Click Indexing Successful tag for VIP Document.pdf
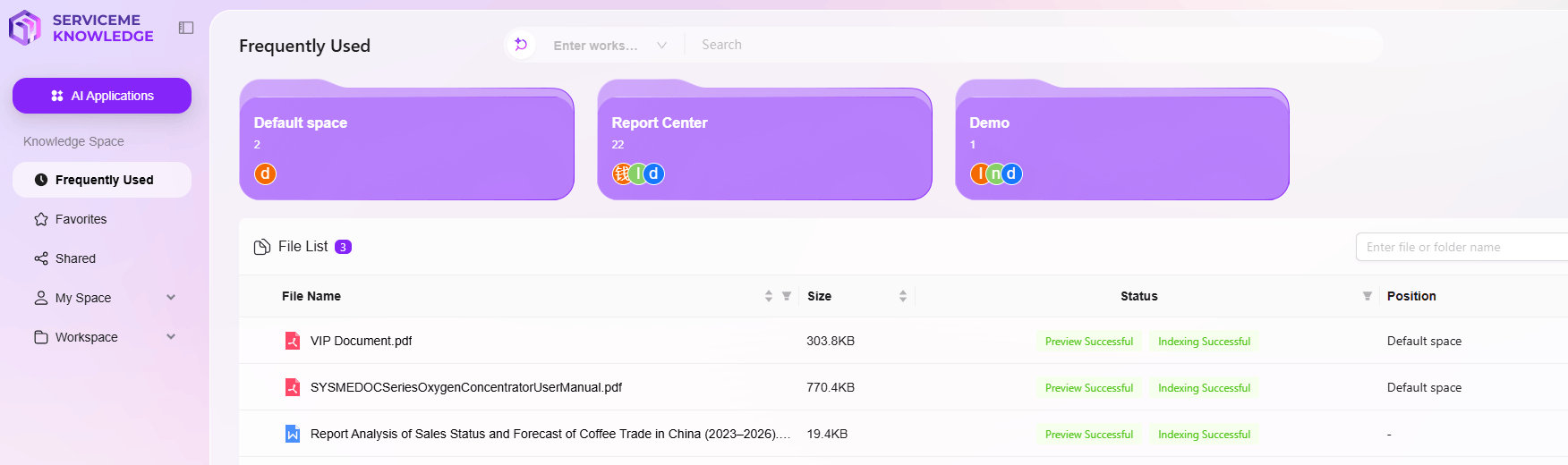Viewport: 1568px width, 465px height. click(1204, 342)
